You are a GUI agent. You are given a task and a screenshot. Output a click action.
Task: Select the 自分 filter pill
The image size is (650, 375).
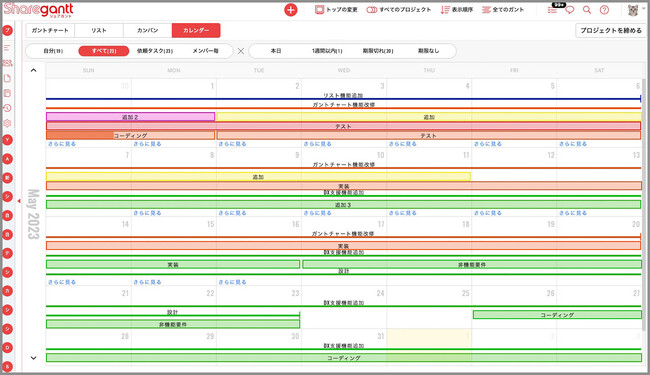pos(53,51)
